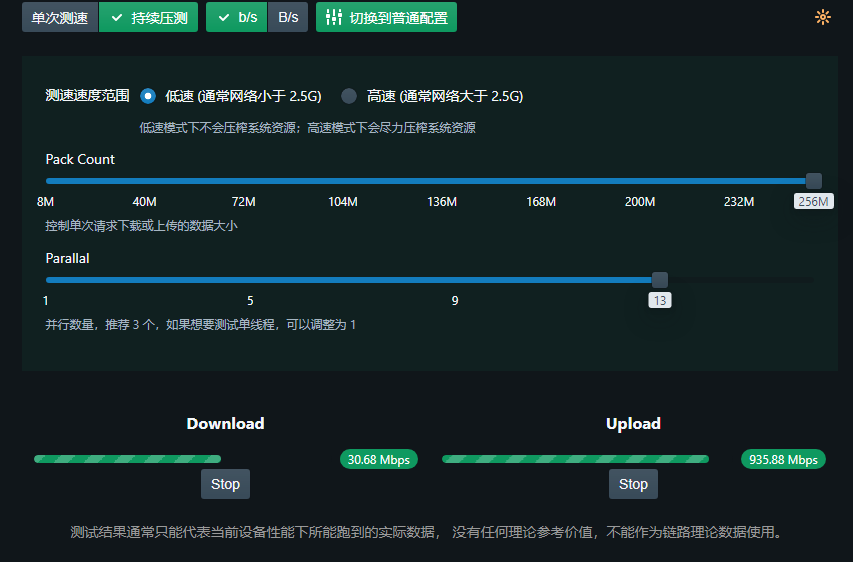The image size is (853, 562).
Task: Click the 测试结果 disclaimer text at bottom
Action: click(x=426, y=532)
